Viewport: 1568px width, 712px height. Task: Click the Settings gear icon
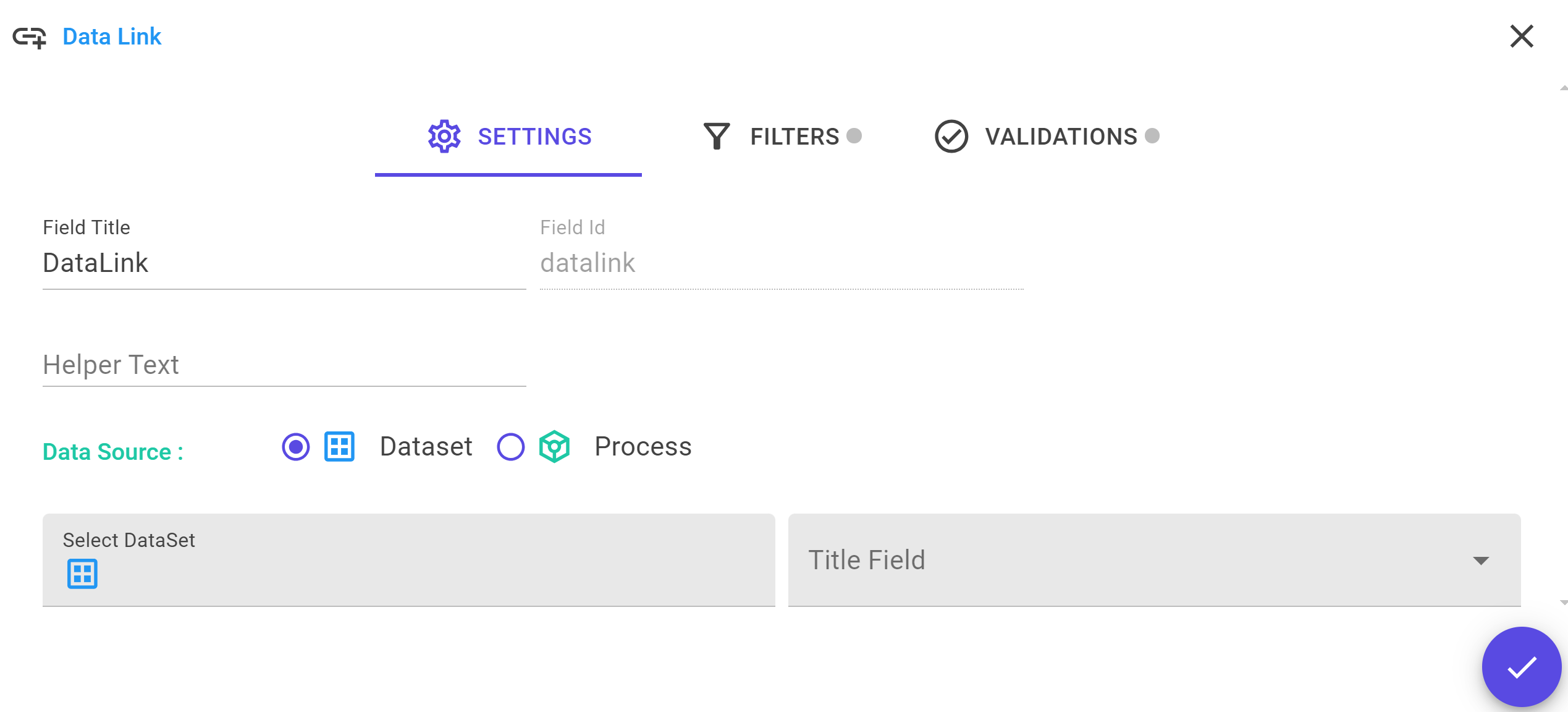coord(444,137)
